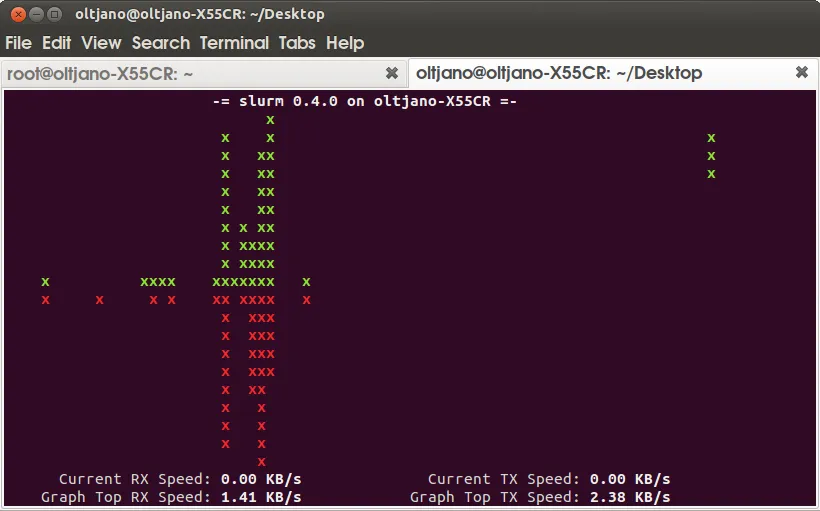Viewport: 820px width, 511px height.
Task: Open the Help menu
Action: 345,43
